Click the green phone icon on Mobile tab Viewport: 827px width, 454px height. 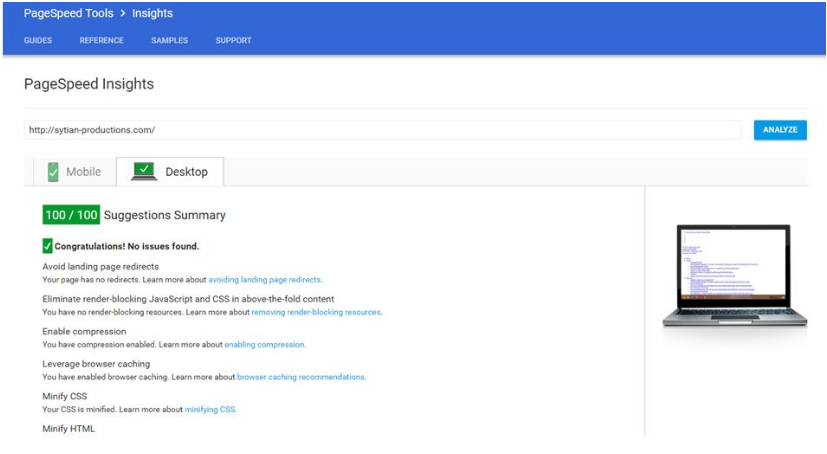point(53,172)
